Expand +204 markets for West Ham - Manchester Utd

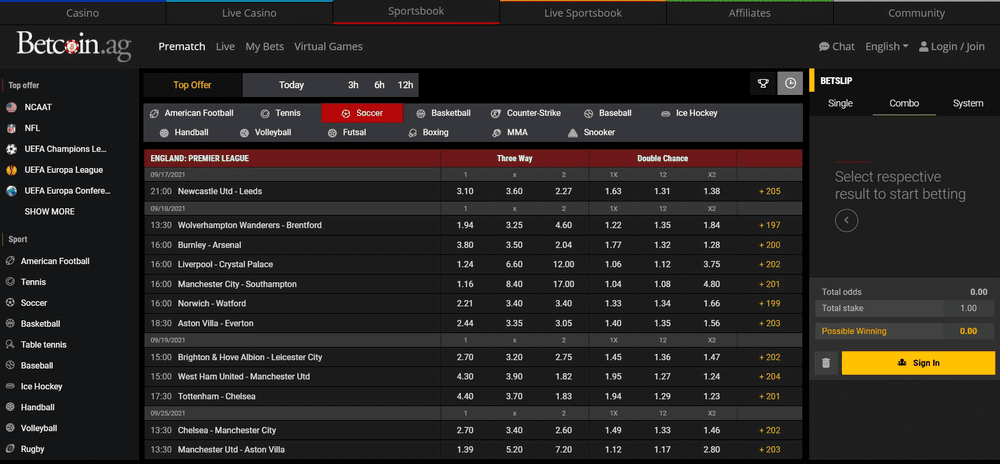769,377
